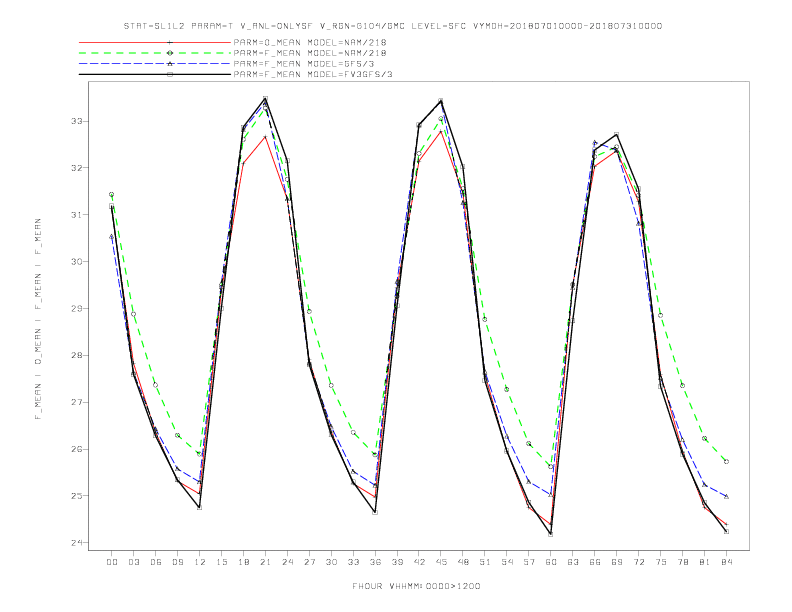Click y-axis tick label 31
Viewport: 792px width, 612px height.
coord(77,215)
